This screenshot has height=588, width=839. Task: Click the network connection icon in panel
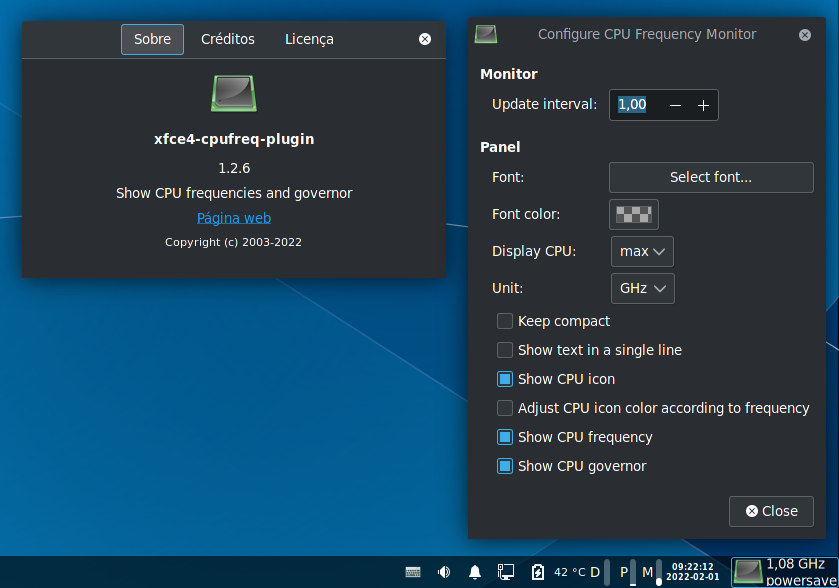(506, 572)
